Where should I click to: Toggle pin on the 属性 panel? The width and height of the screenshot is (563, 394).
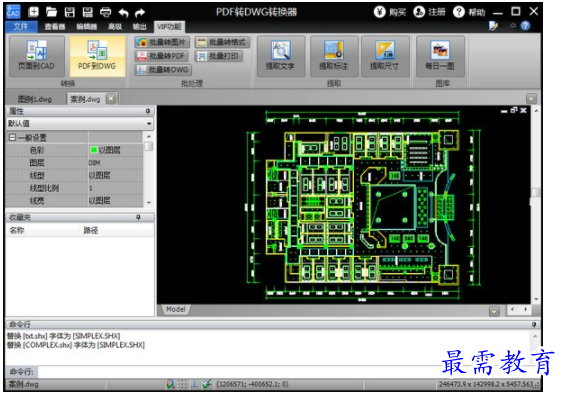[148, 111]
